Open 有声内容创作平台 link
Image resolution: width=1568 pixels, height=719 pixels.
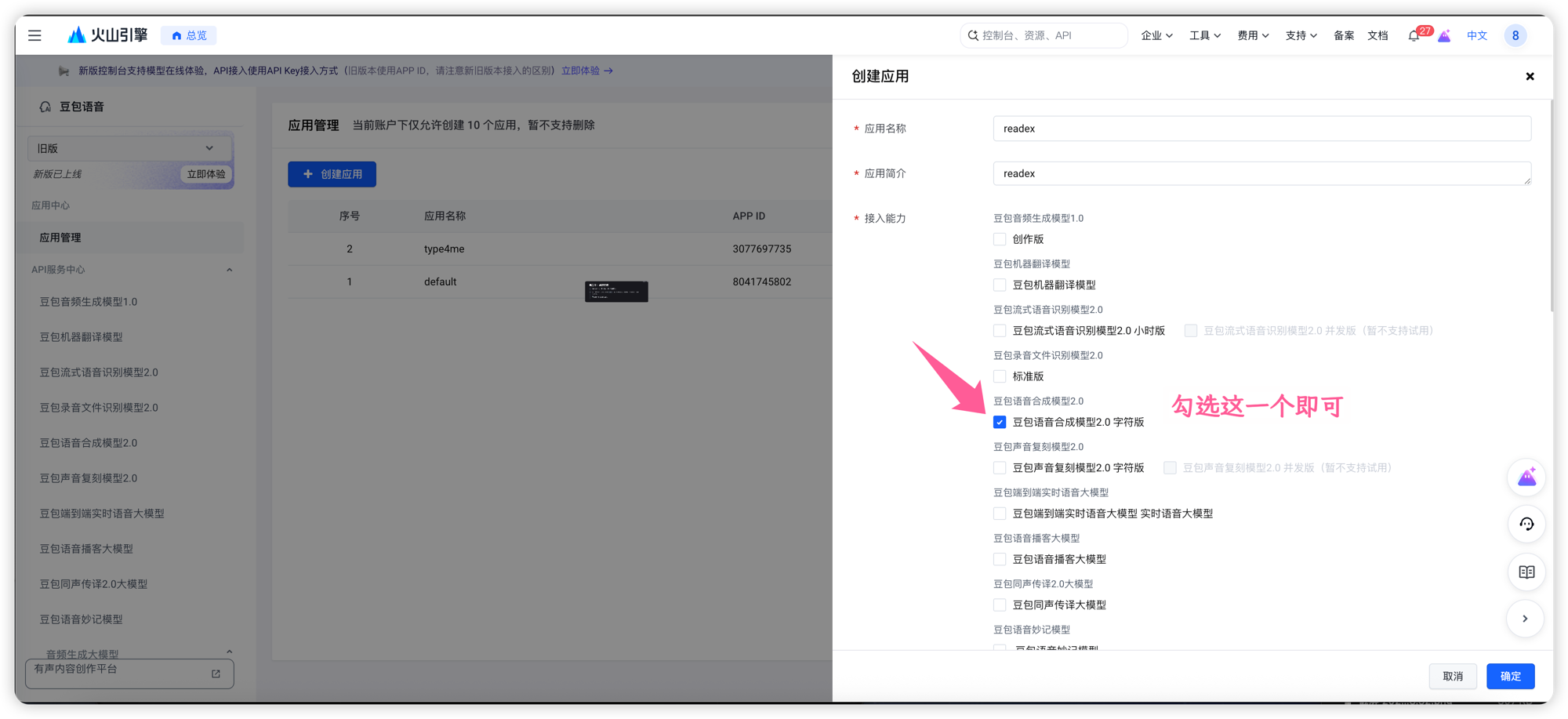point(129,674)
